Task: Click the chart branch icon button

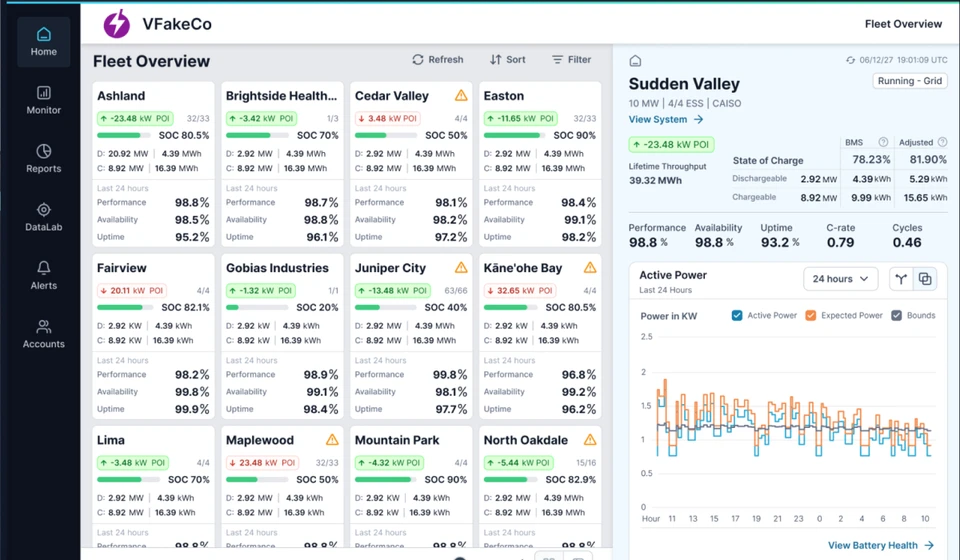Action: 901,279
